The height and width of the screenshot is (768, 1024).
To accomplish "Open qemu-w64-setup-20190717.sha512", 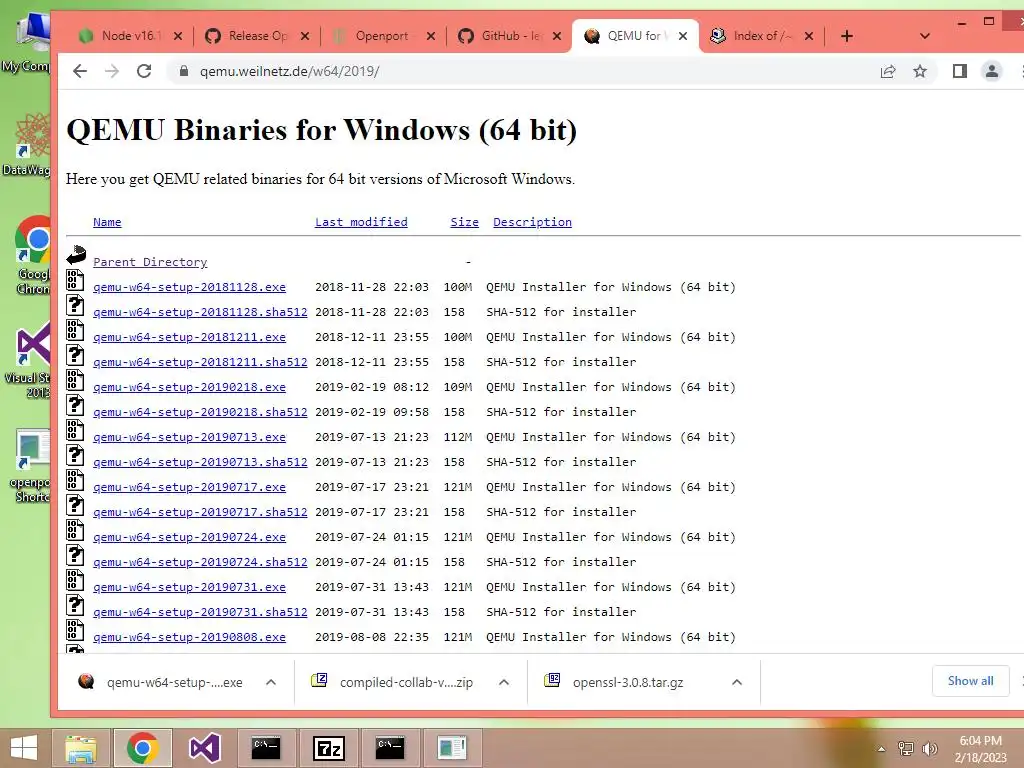I will click(200, 512).
